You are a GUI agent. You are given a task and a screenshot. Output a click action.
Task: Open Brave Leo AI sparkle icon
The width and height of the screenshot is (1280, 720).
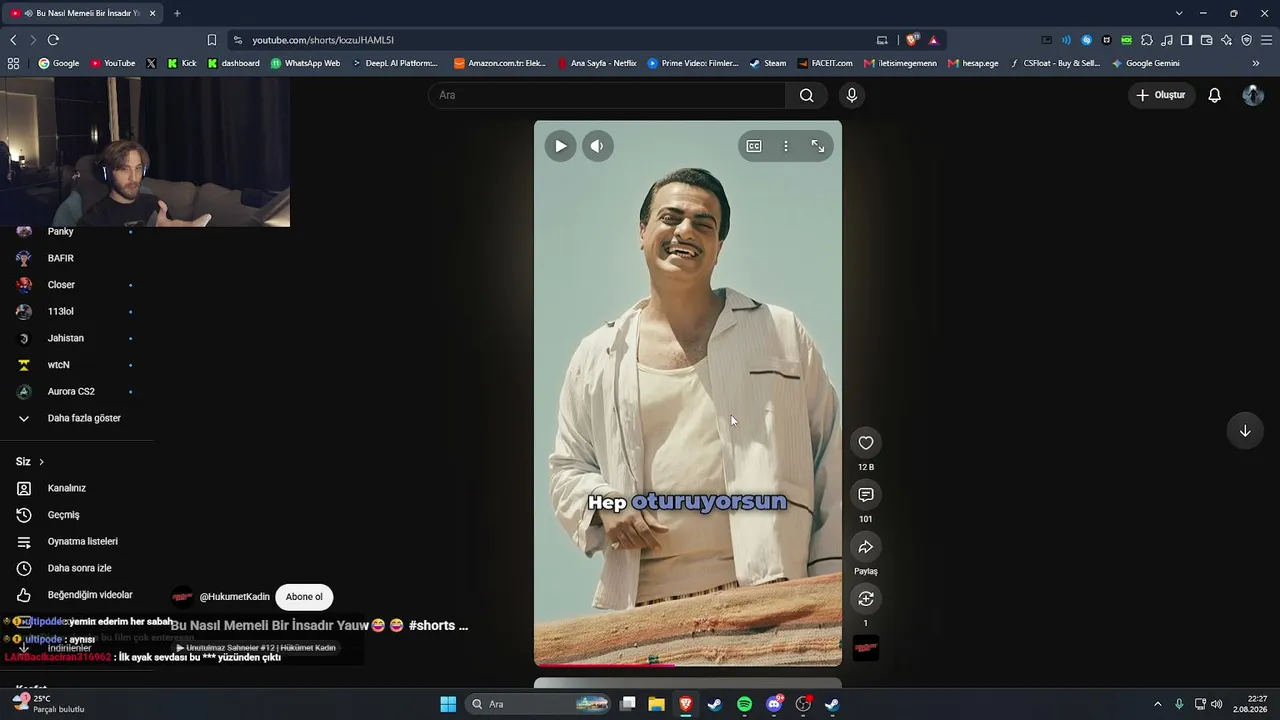pos(1227,40)
